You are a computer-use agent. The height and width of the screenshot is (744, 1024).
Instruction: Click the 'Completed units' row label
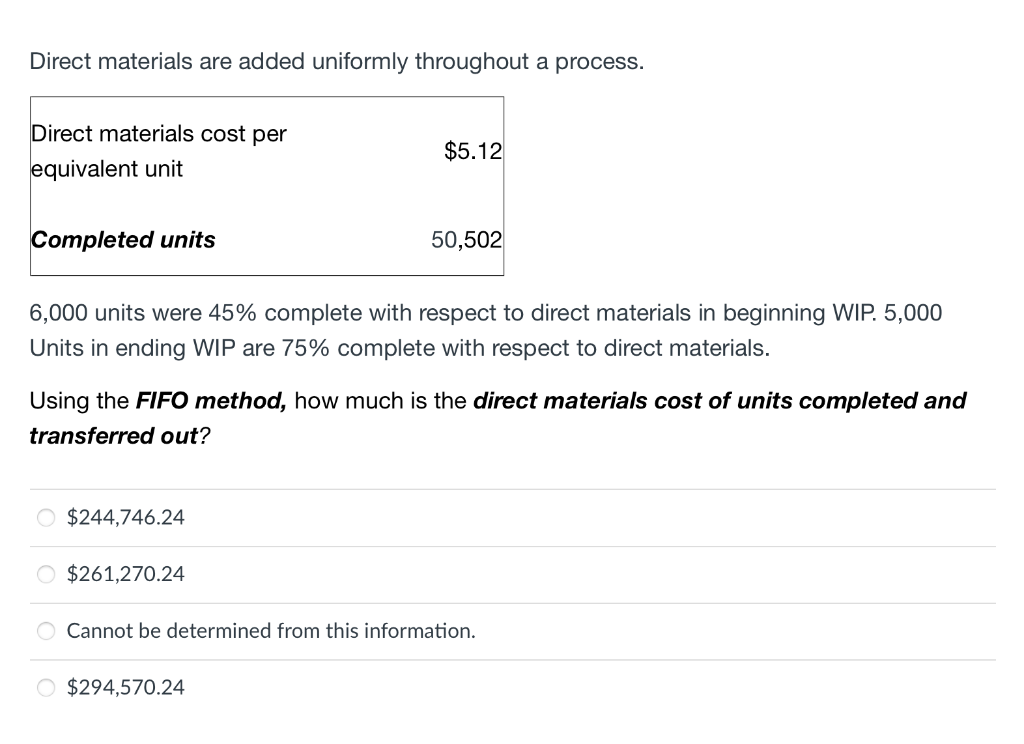(123, 240)
